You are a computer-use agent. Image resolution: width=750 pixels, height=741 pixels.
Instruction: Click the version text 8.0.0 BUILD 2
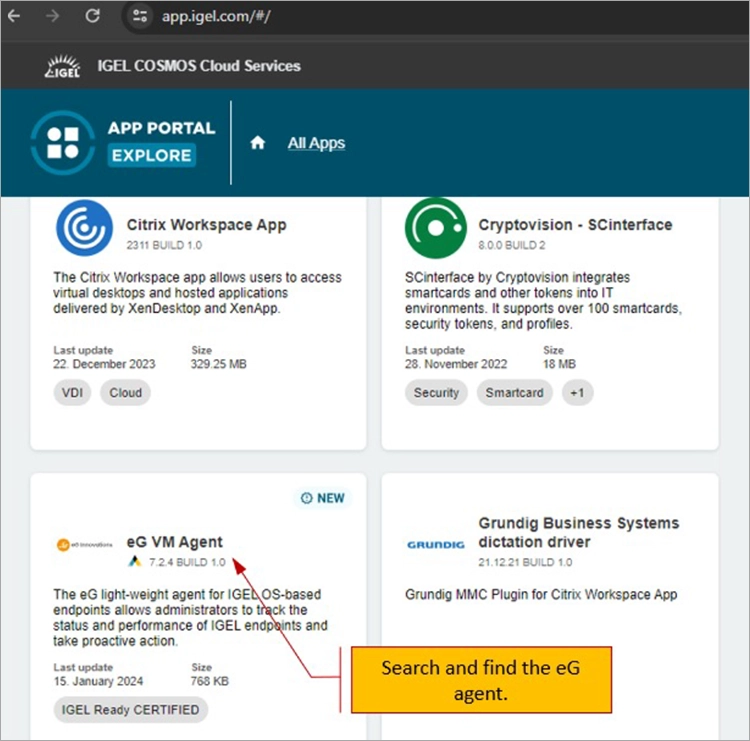pos(512,245)
